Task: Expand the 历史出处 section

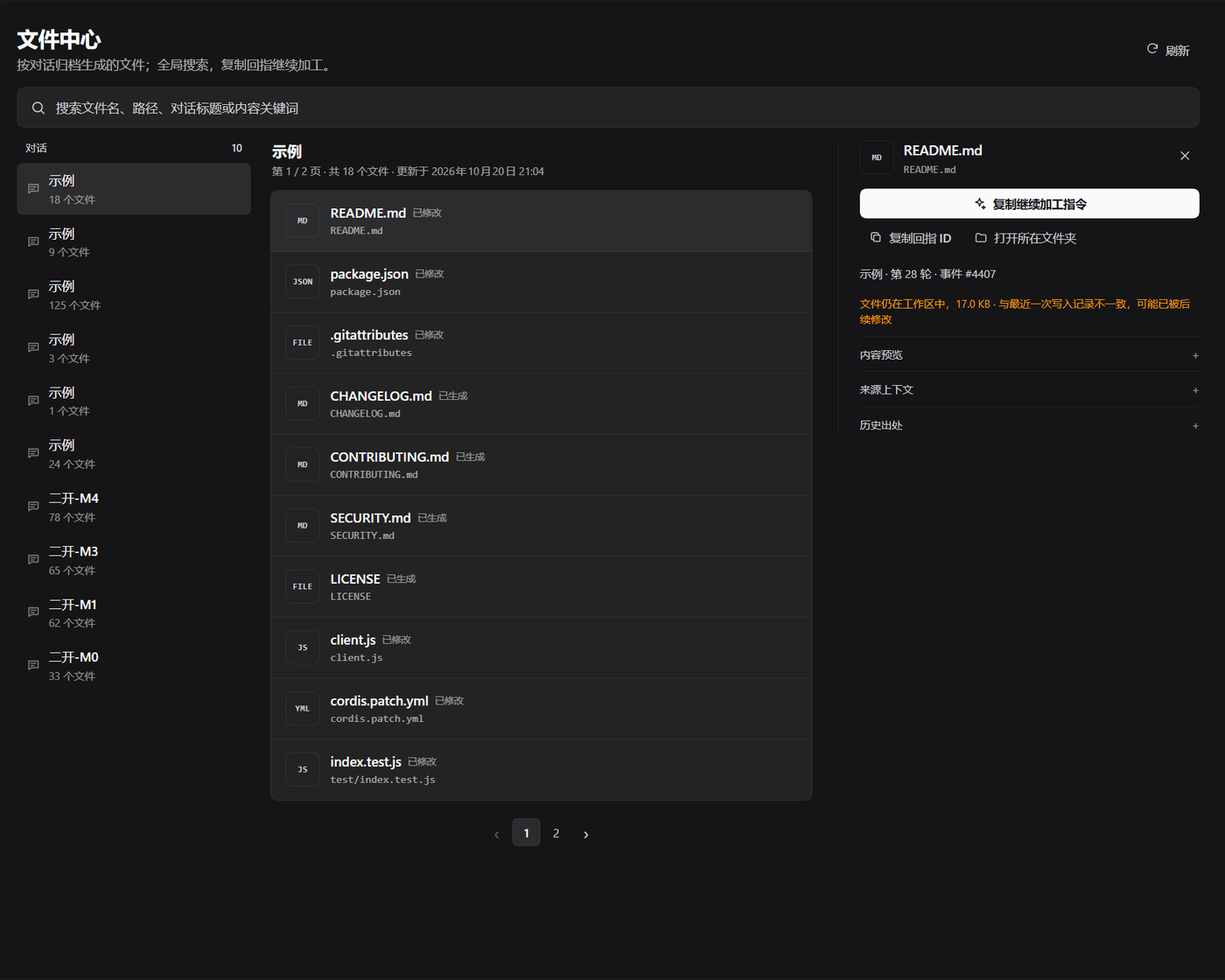Action: (x=1029, y=425)
